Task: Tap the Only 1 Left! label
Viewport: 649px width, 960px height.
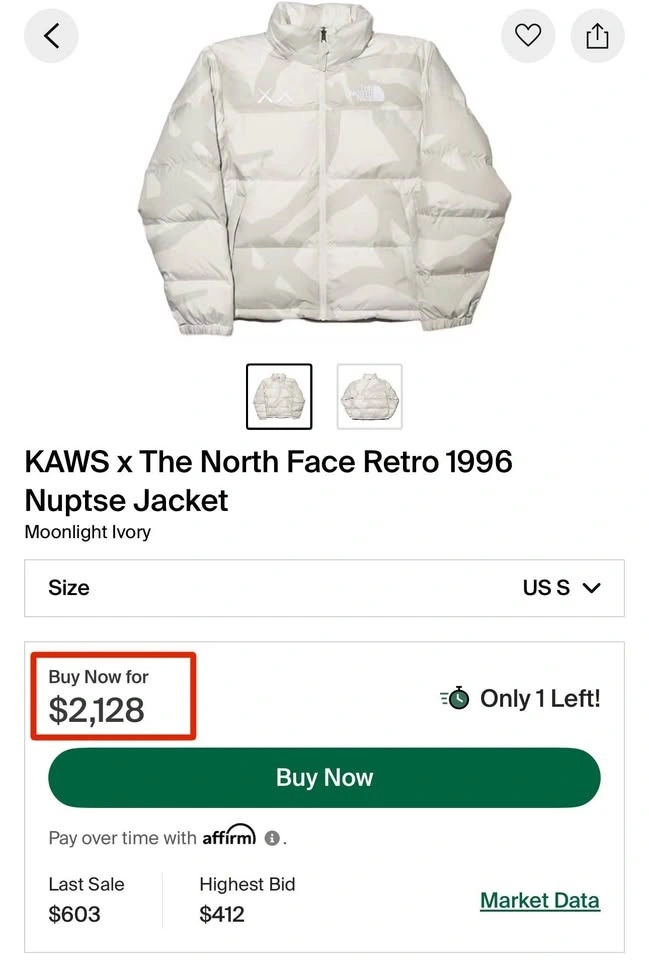Action: coord(540,698)
